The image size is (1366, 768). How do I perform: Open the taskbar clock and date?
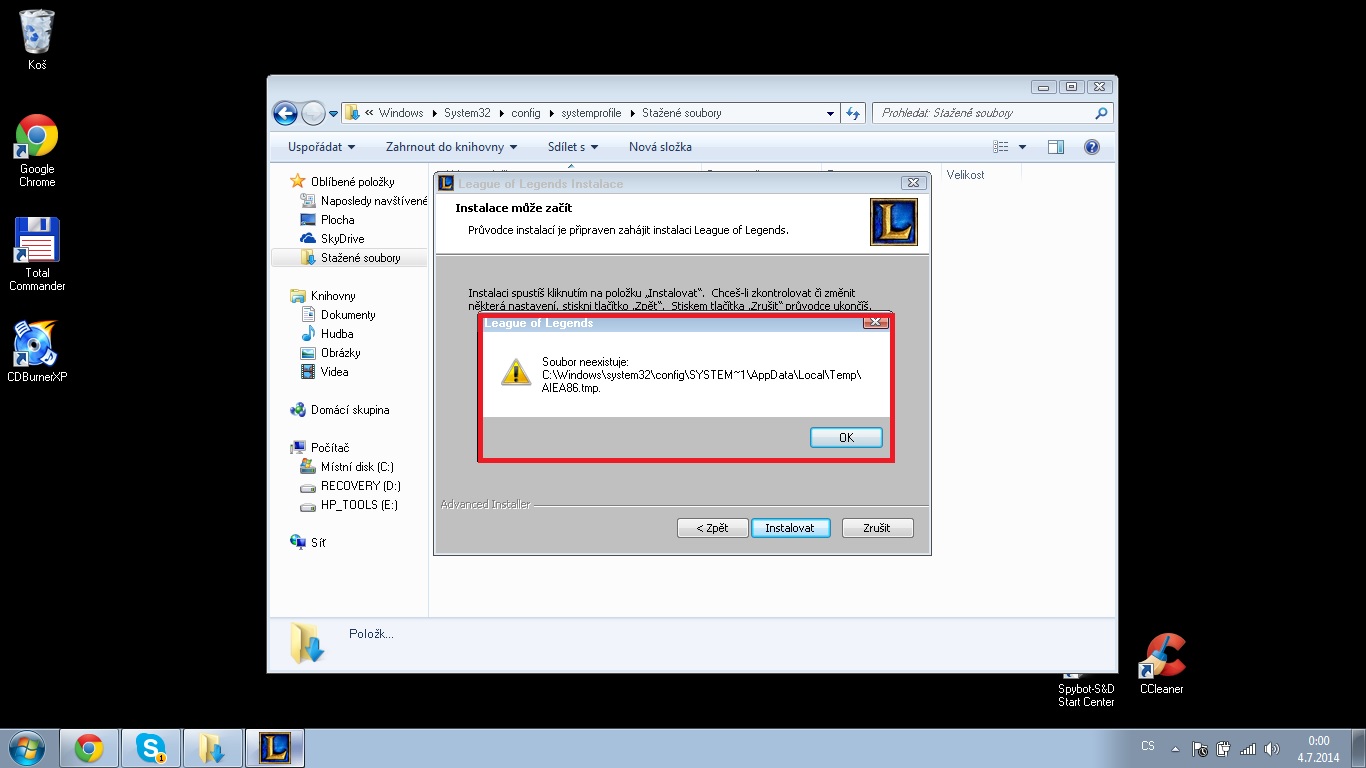pyautogui.click(x=1319, y=749)
